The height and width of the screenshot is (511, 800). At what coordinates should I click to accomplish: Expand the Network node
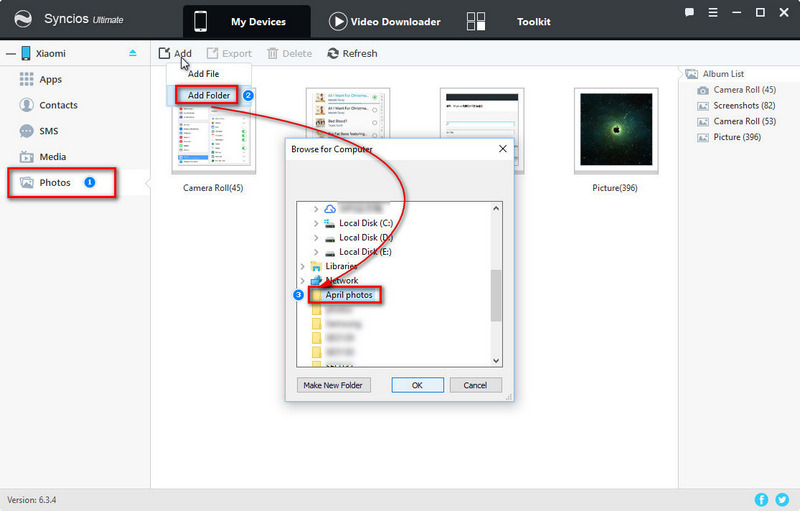(302, 280)
